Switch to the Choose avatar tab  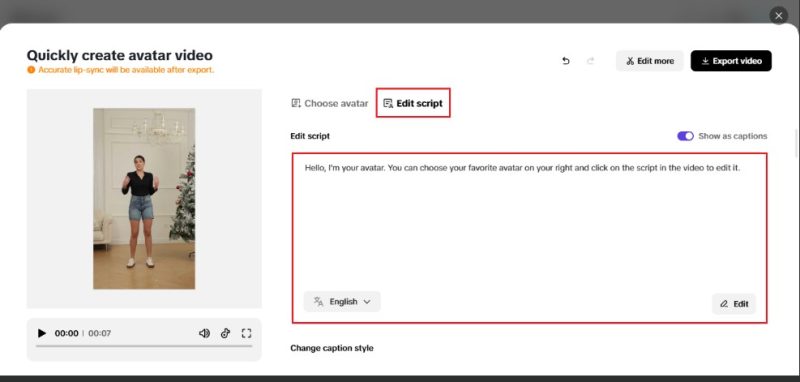coord(330,104)
